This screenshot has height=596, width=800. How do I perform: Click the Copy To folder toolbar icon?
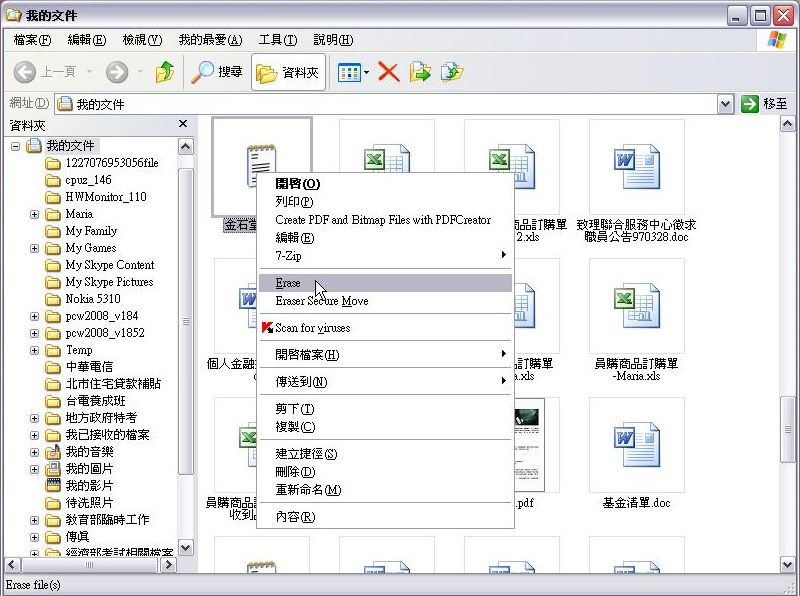coord(452,72)
